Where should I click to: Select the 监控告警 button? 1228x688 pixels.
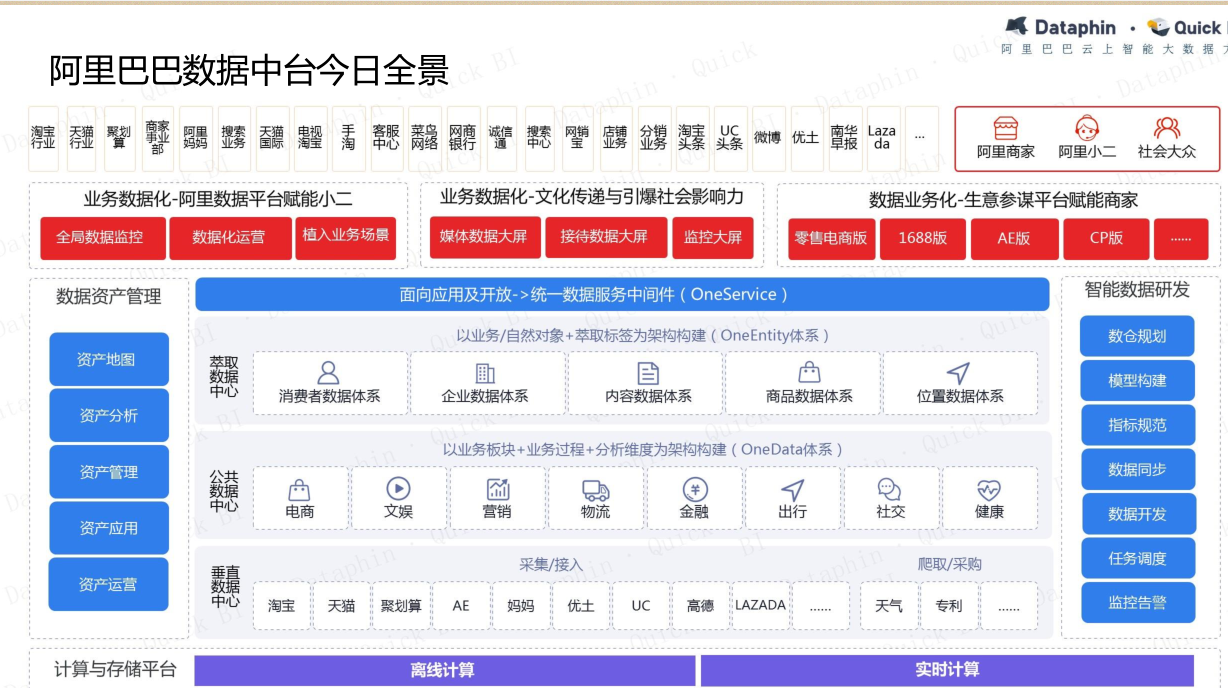[1137, 603]
